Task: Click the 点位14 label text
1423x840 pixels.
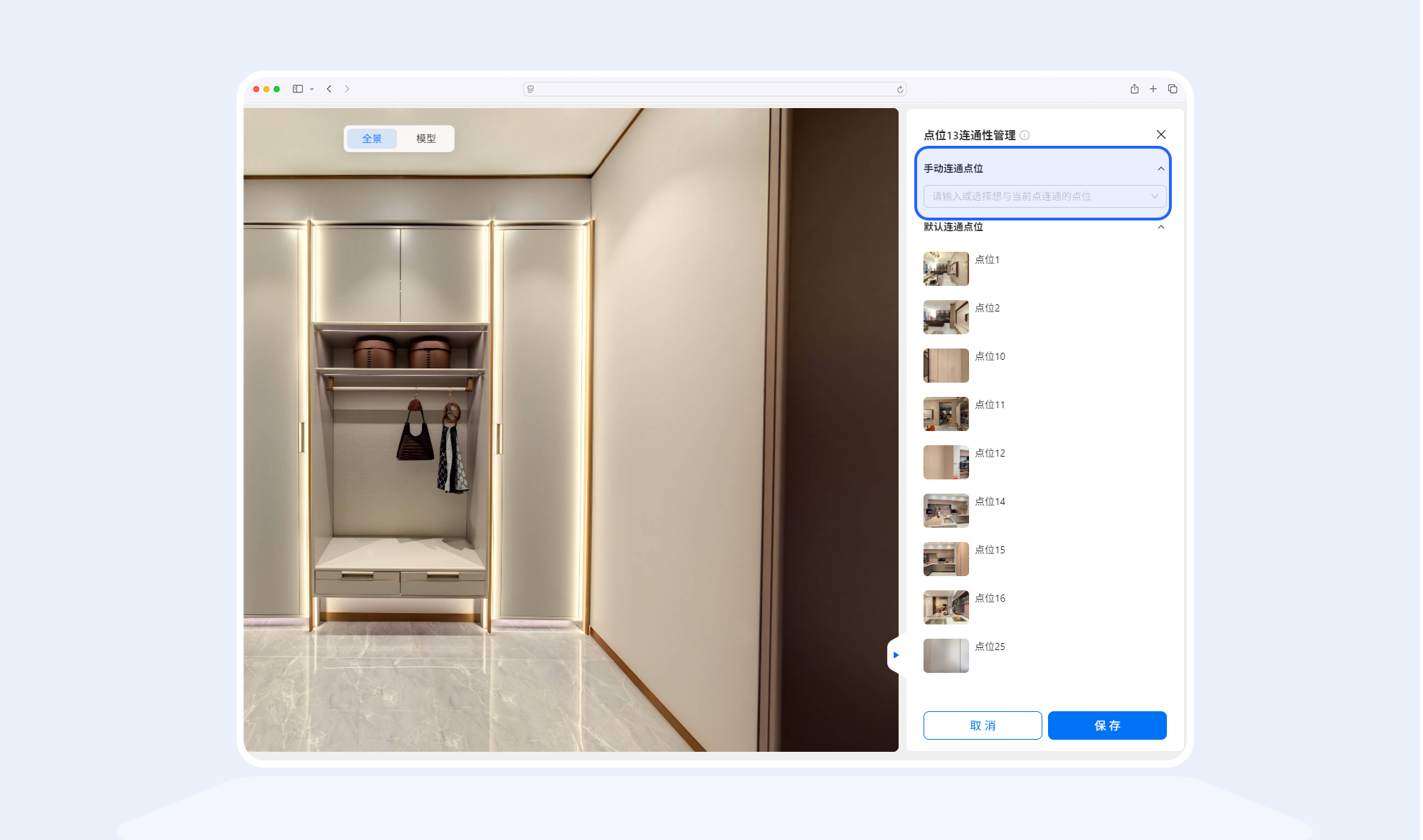Action: [x=990, y=501]
